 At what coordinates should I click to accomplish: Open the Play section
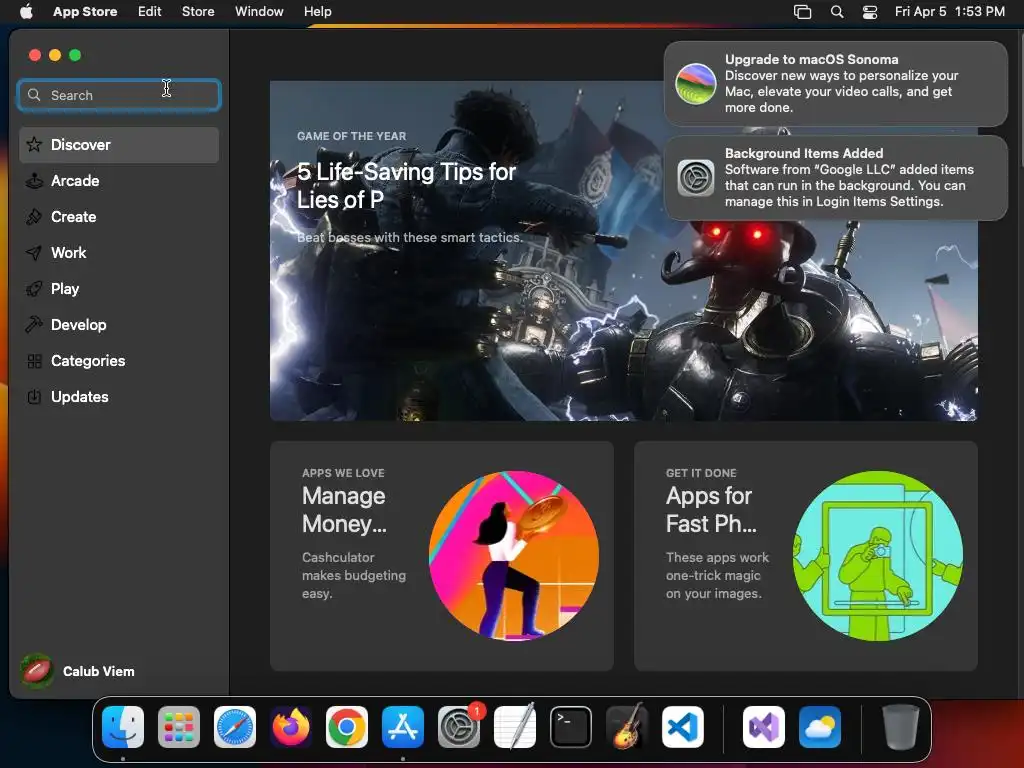[x=119, y=289]
